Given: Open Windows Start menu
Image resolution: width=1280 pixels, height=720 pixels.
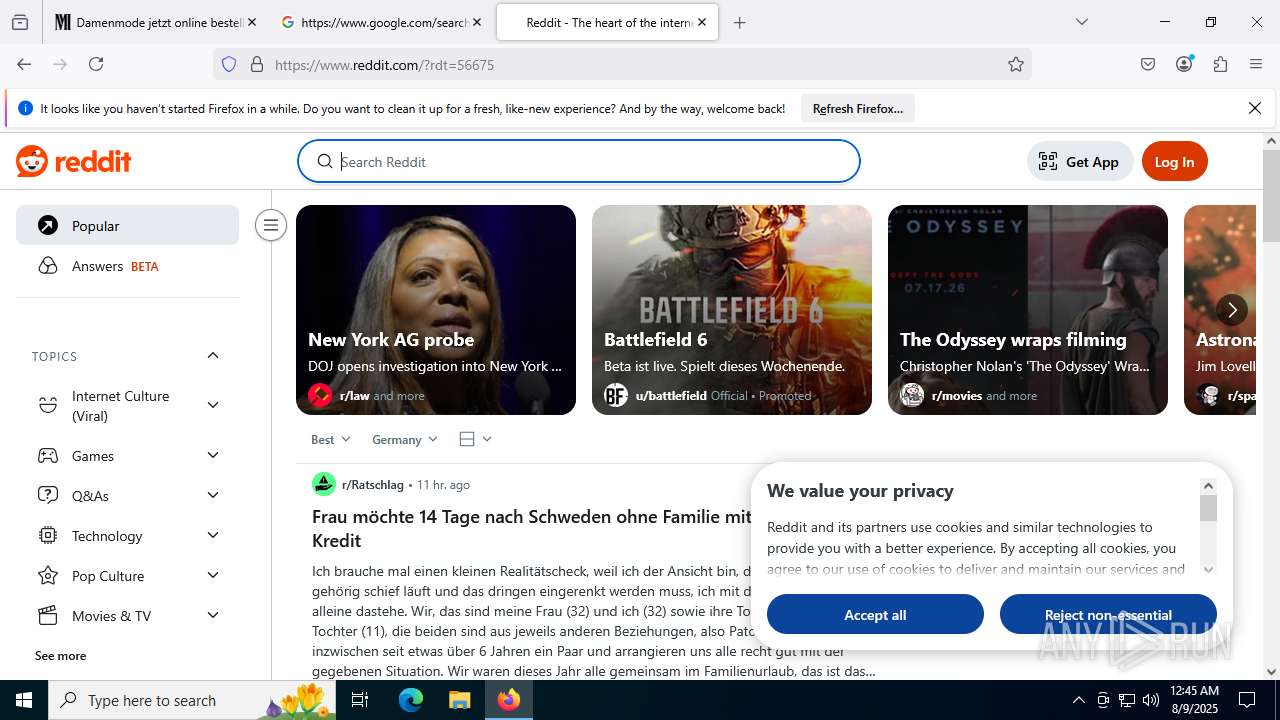Looking at the screenshot, I should point(24,700).
